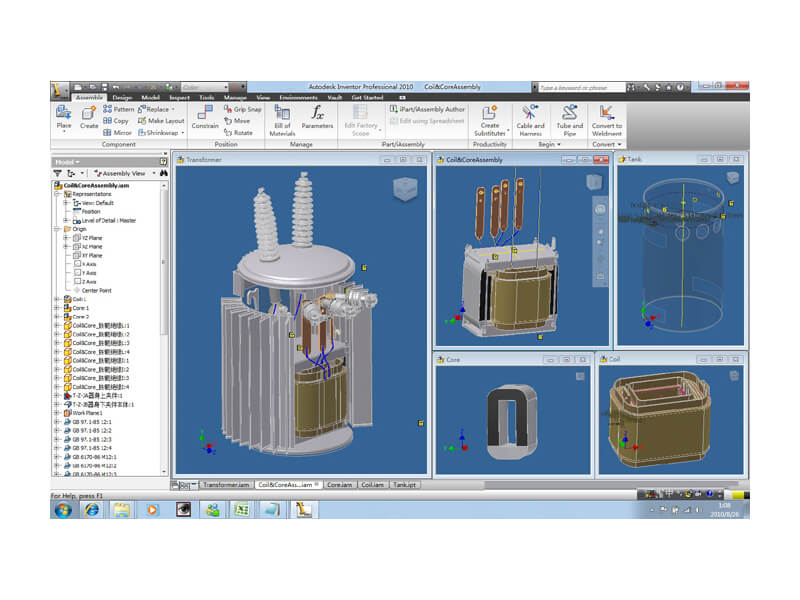Click the model browser search binoculars
Viewport: 800px width, 600px height.
(163, 172)
